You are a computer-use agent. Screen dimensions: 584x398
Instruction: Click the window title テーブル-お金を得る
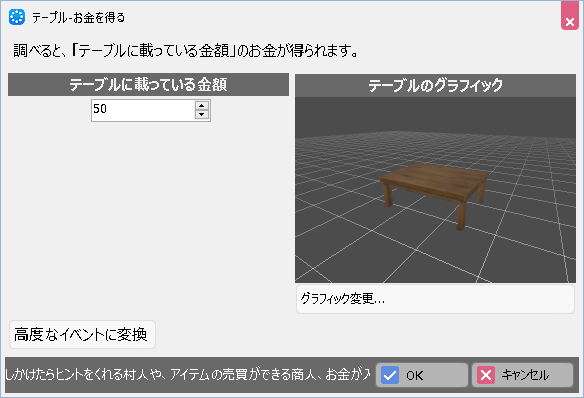(78, 17)
